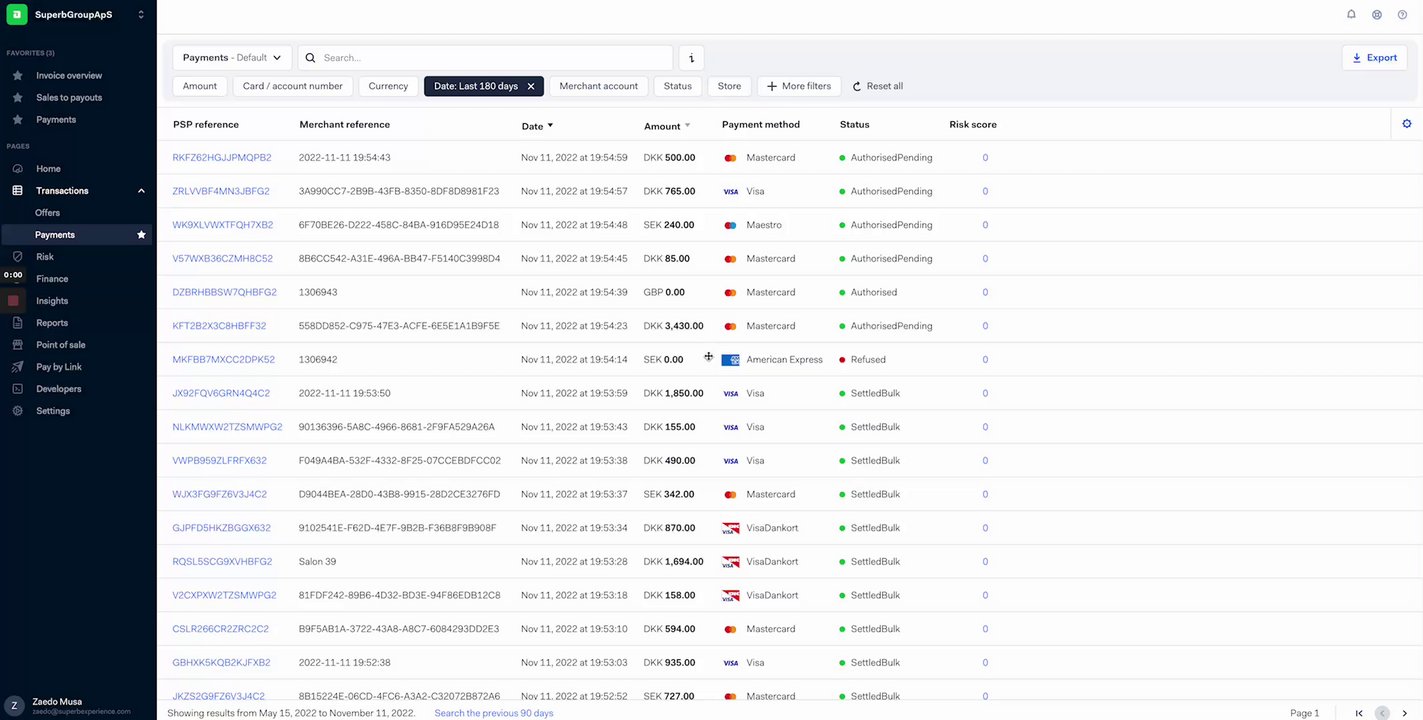Click the Home sidebar icon
Image resolution: width=1423 pixels, height=720 pixels.
[17, 169]
